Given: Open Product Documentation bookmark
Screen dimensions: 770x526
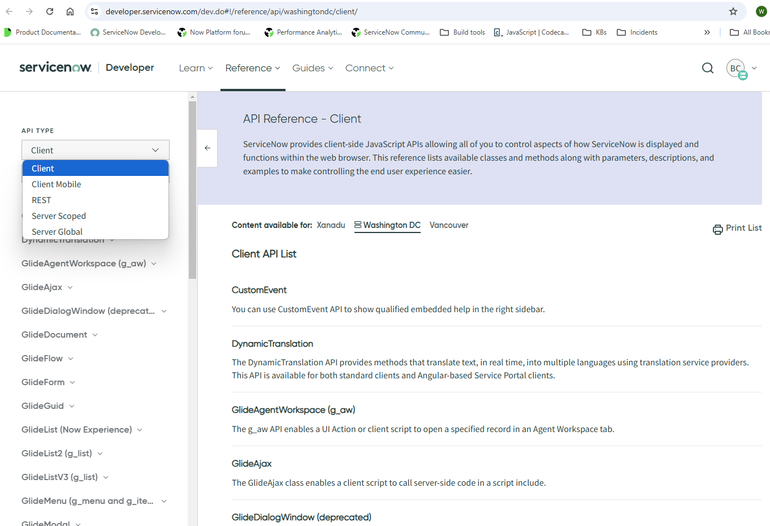Looking at the screenshot, I should coord(43,32).
